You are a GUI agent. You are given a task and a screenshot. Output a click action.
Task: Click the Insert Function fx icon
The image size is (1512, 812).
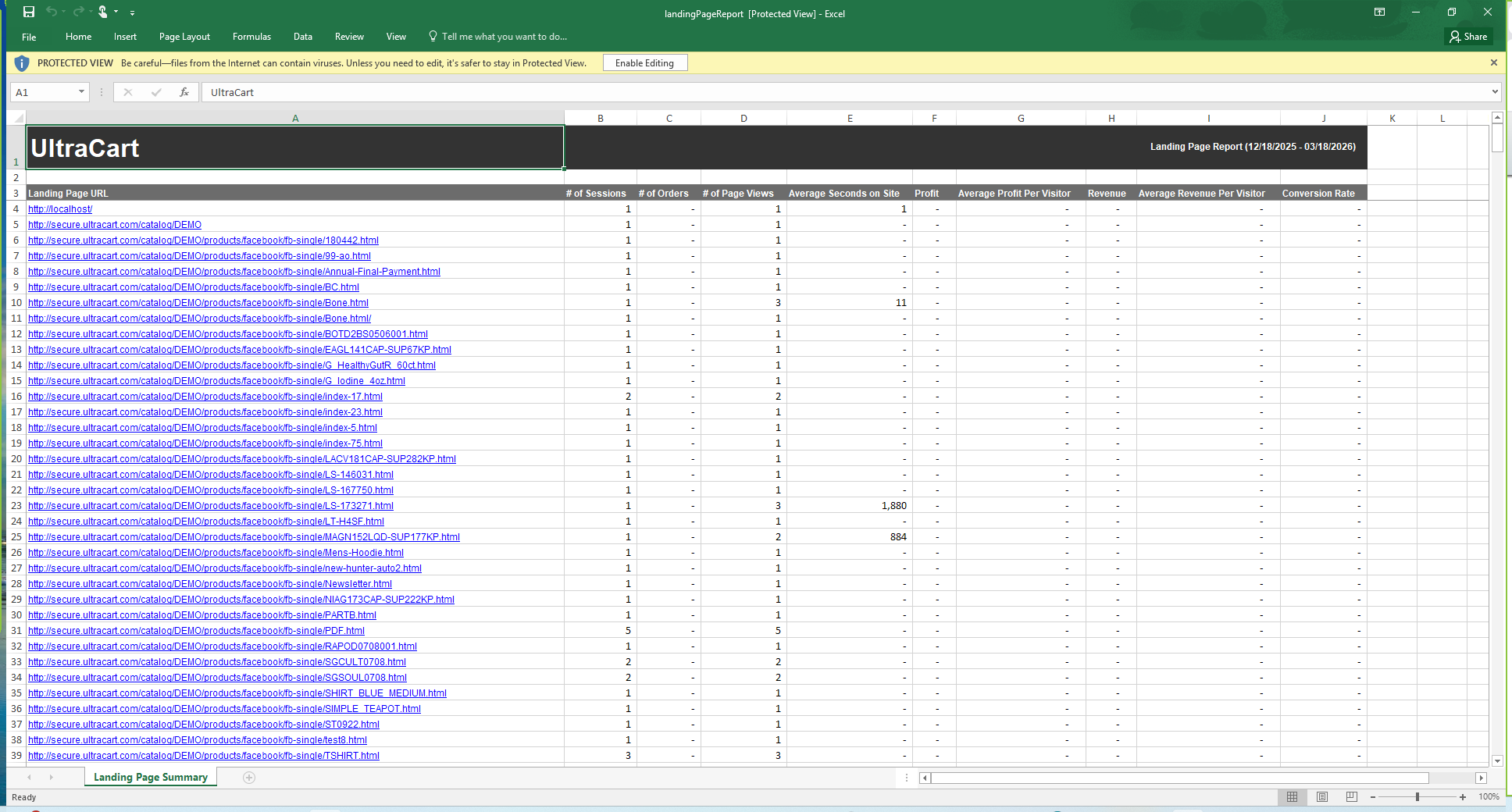tap(184, 92)
